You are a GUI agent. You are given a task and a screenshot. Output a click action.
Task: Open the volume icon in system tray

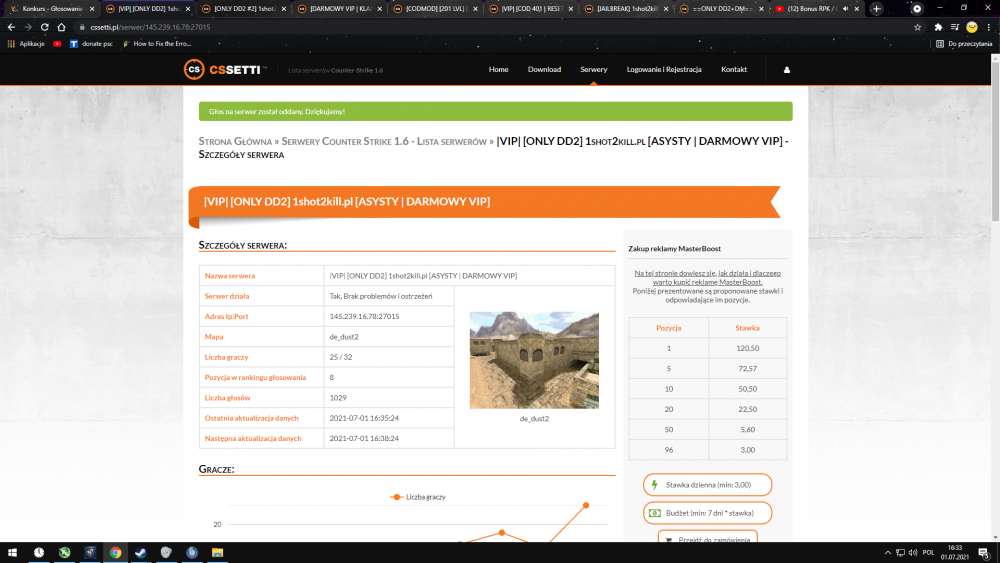click(x=913, y=553)
